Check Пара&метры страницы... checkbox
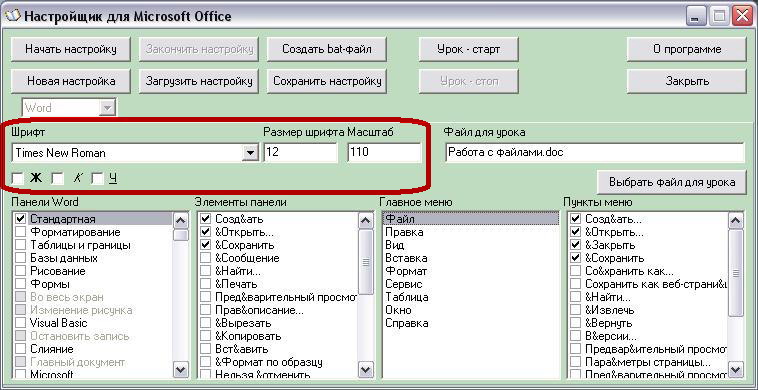The image size is (758, 390). click(575, 362)
